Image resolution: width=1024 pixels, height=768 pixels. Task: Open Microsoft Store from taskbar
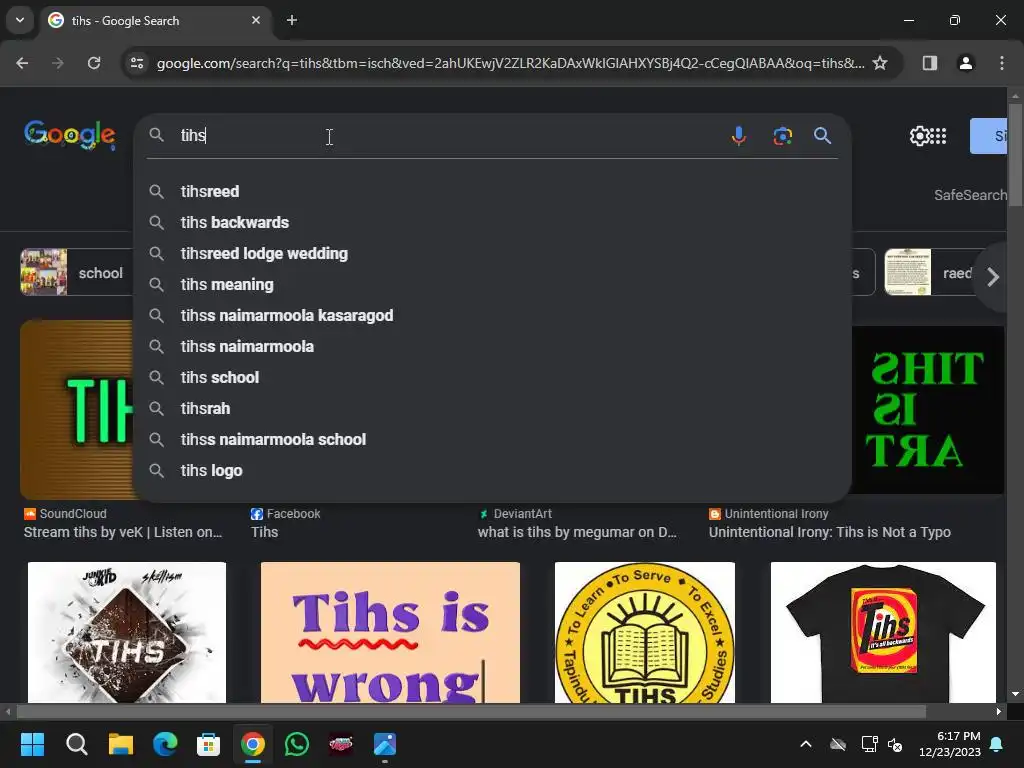(208, 744)
